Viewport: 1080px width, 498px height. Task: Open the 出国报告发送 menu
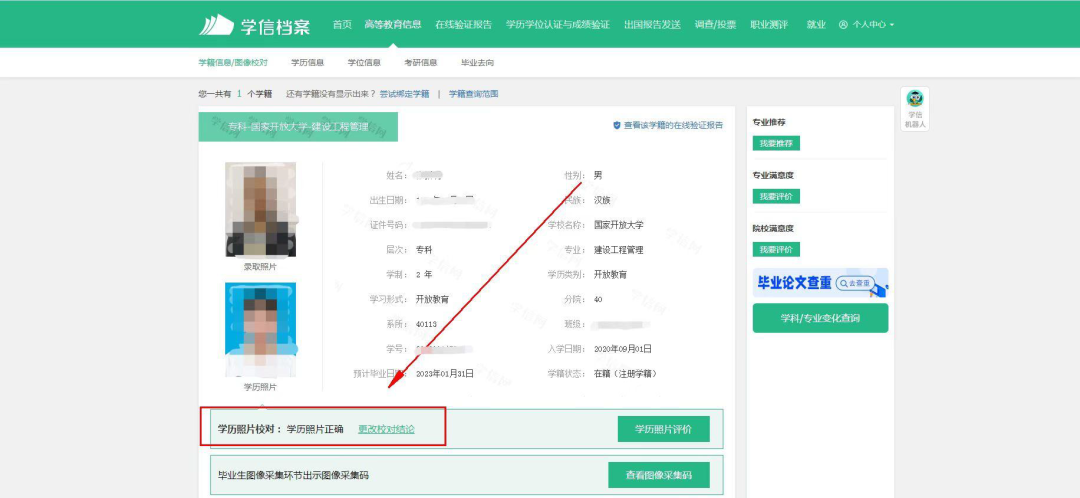[652, 24]
